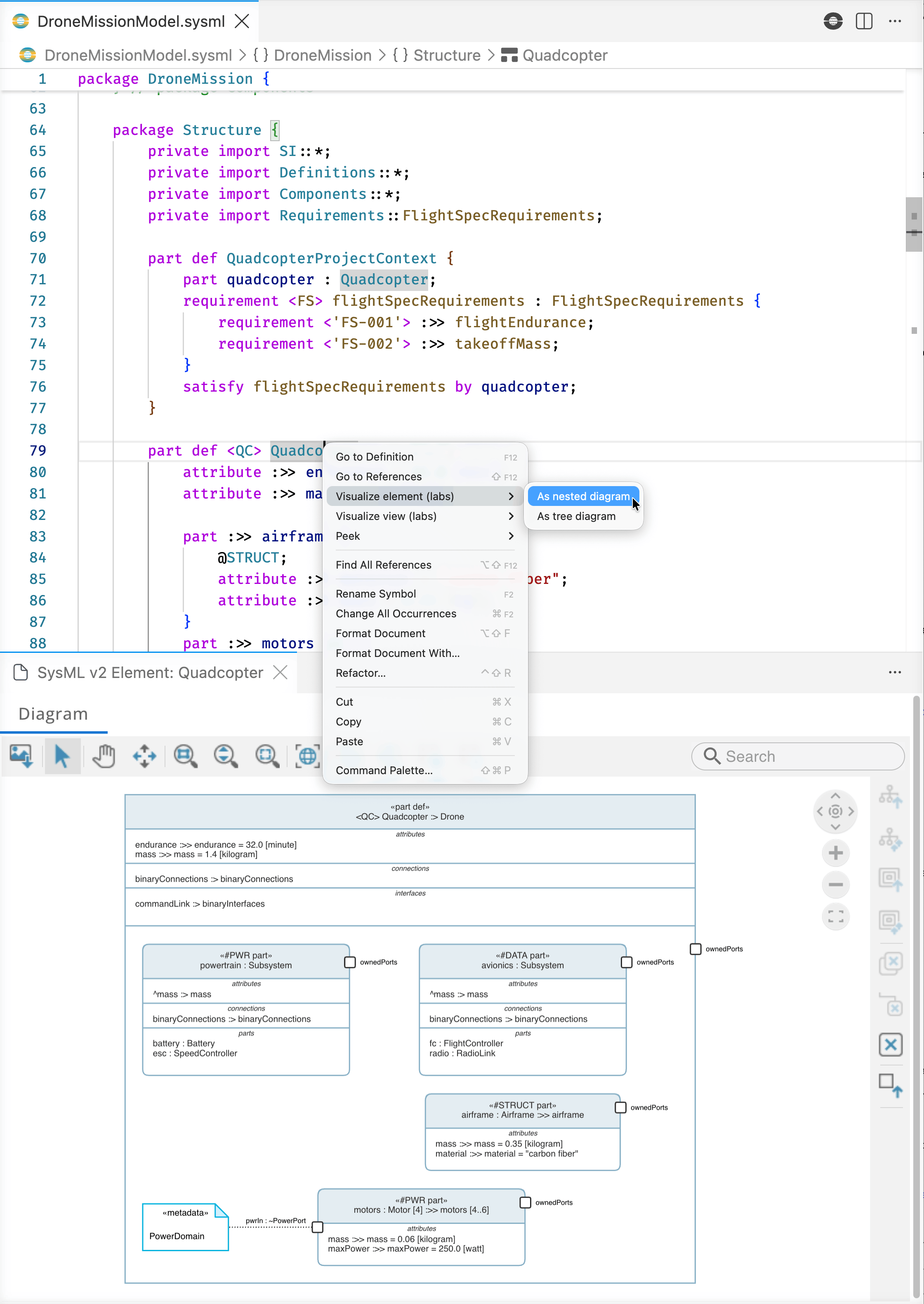Screen dimensions: 924x1304
Task: Select Rename Symbol menu item
Action: tap(425, 594)
